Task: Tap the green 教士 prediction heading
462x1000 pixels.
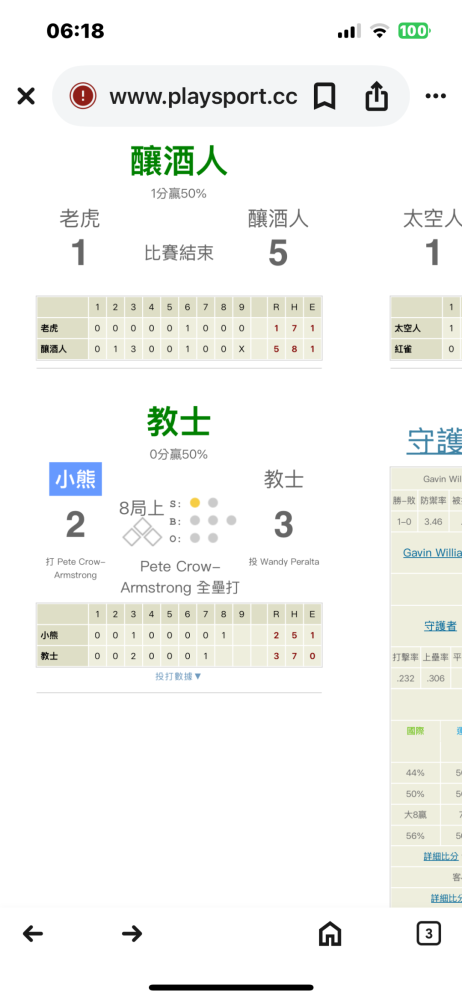Action: point(179,422)
